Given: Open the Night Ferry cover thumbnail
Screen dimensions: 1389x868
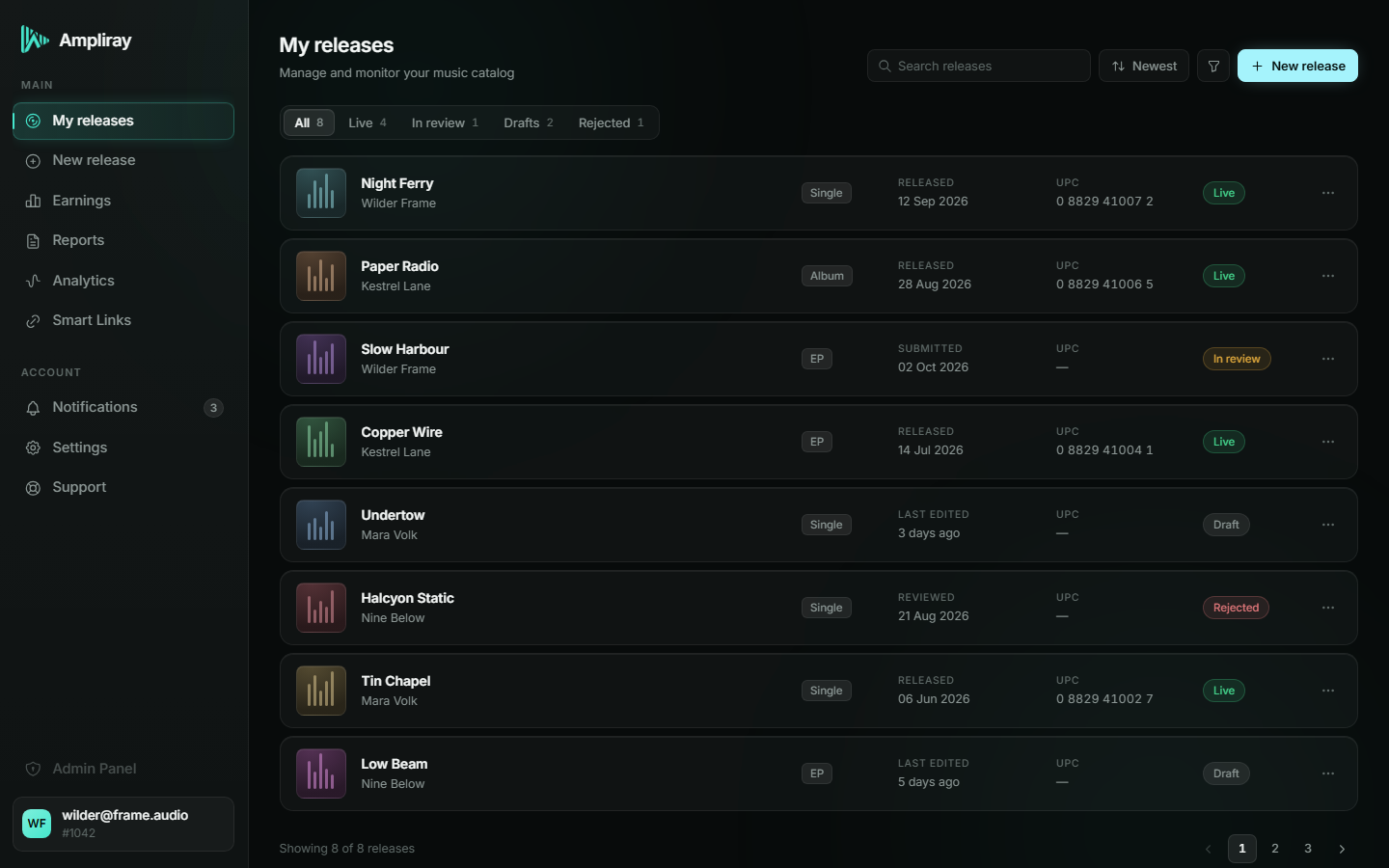Looking at the screenshot, I should (321, 193).
